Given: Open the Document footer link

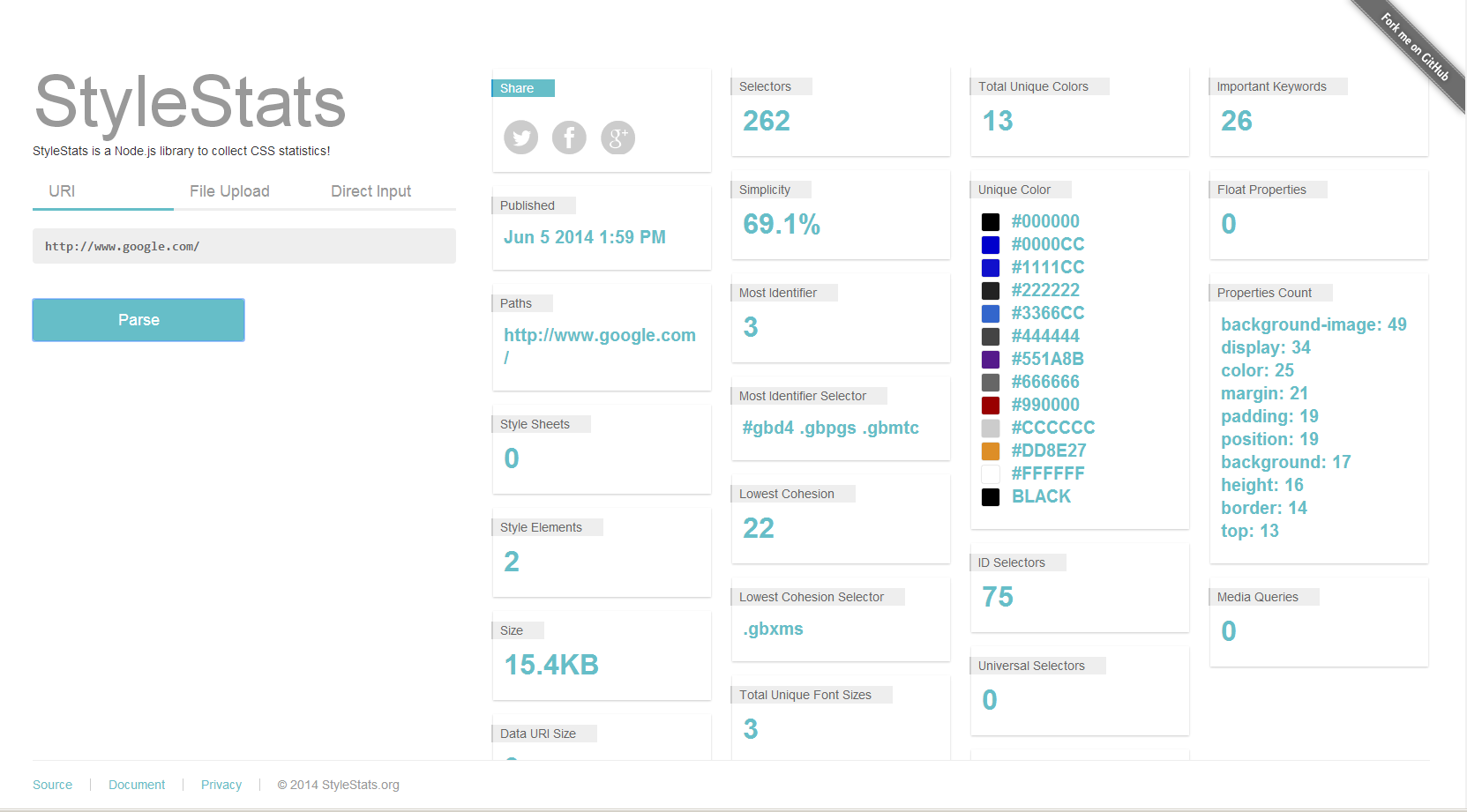Looking at the screenshot, I should 137,785.
